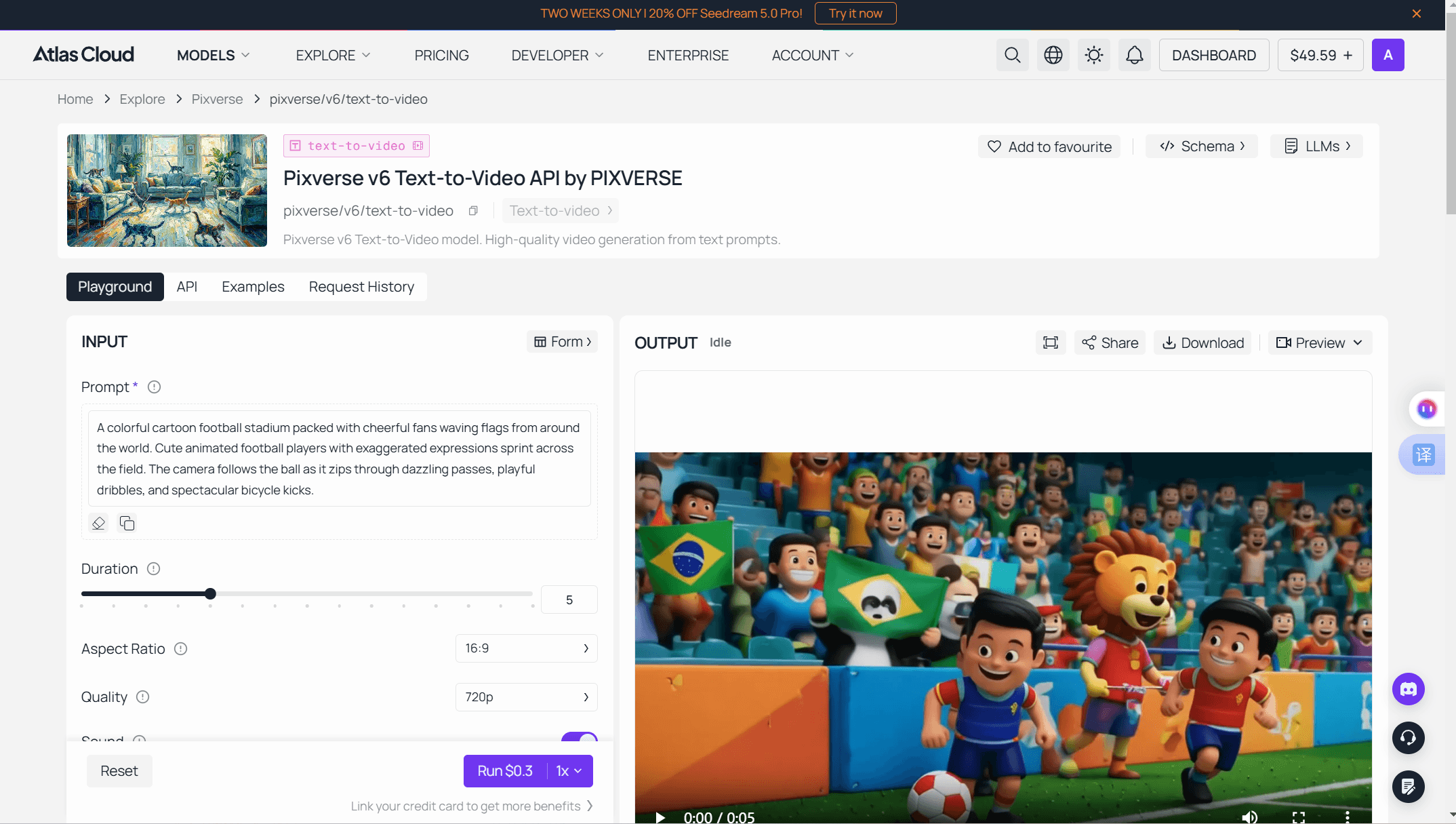1456x824 pixels.
Task: Copy prompt text icon
Action: pos(127,523)
